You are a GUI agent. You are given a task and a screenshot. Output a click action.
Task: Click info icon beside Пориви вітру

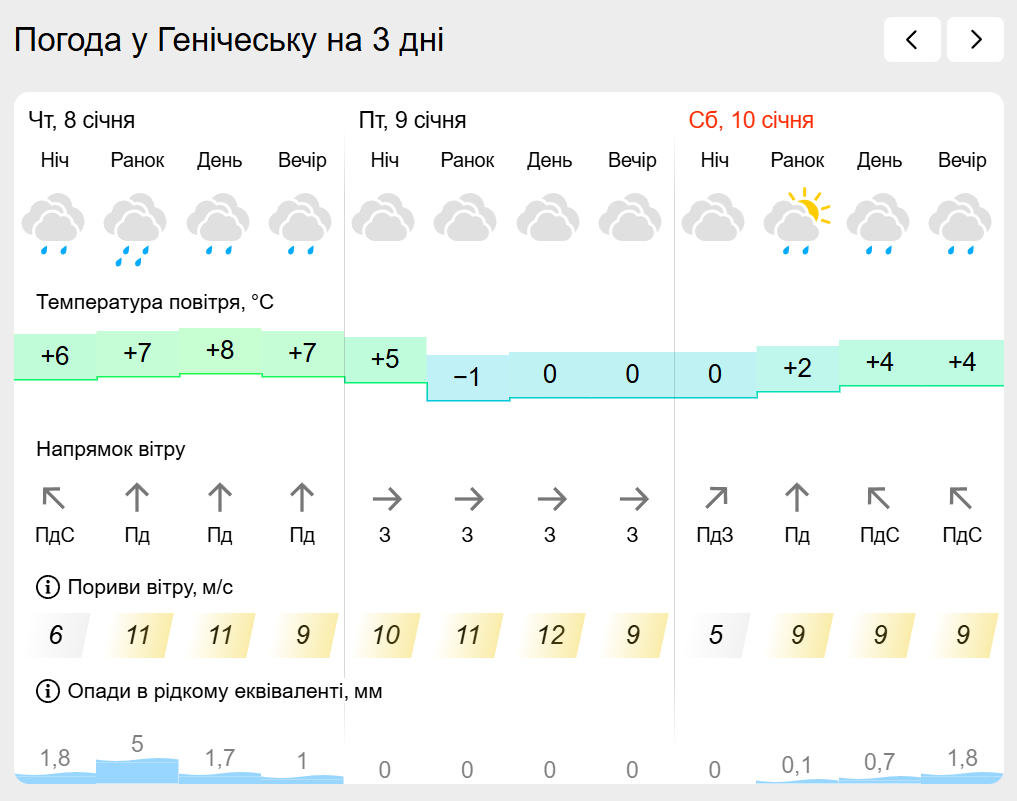(47, 587)
